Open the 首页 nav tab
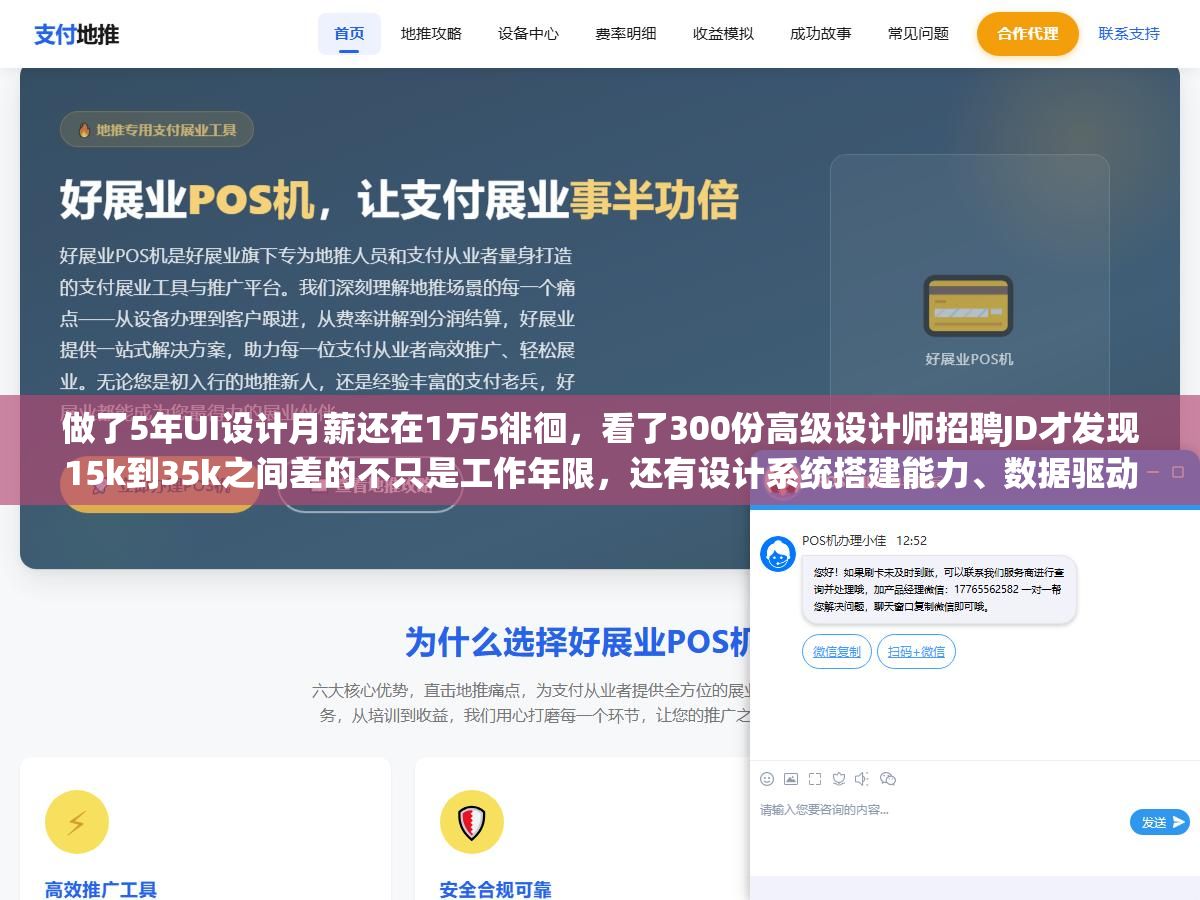The image size is (1200, 900). point(349,33)
